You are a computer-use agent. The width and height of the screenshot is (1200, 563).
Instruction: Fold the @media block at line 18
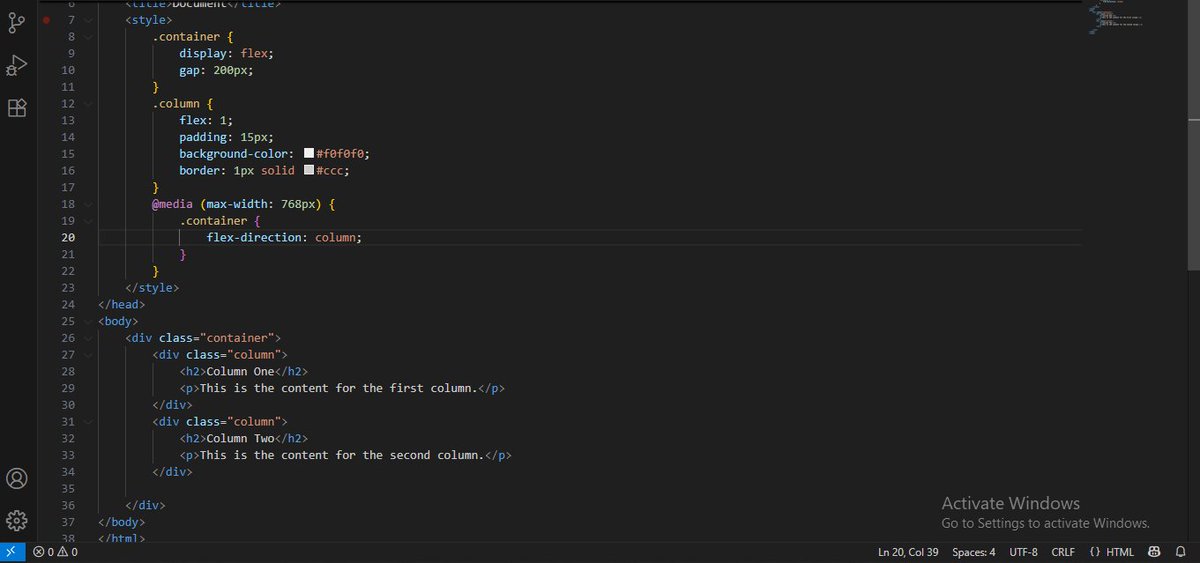89,204
